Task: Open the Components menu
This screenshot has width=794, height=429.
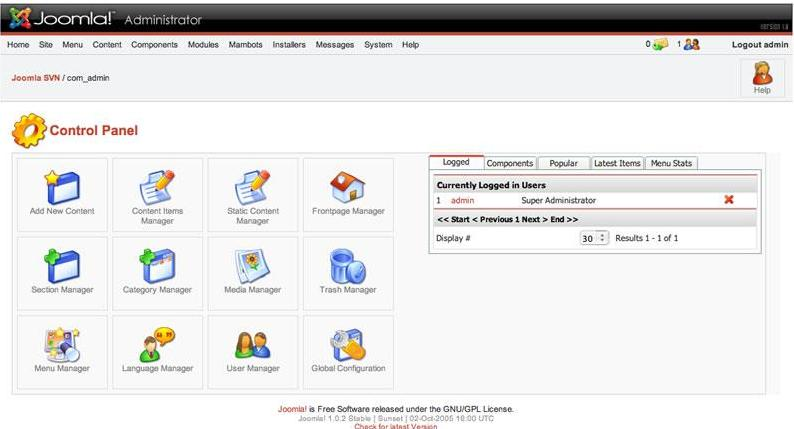Action: [154, 45]
